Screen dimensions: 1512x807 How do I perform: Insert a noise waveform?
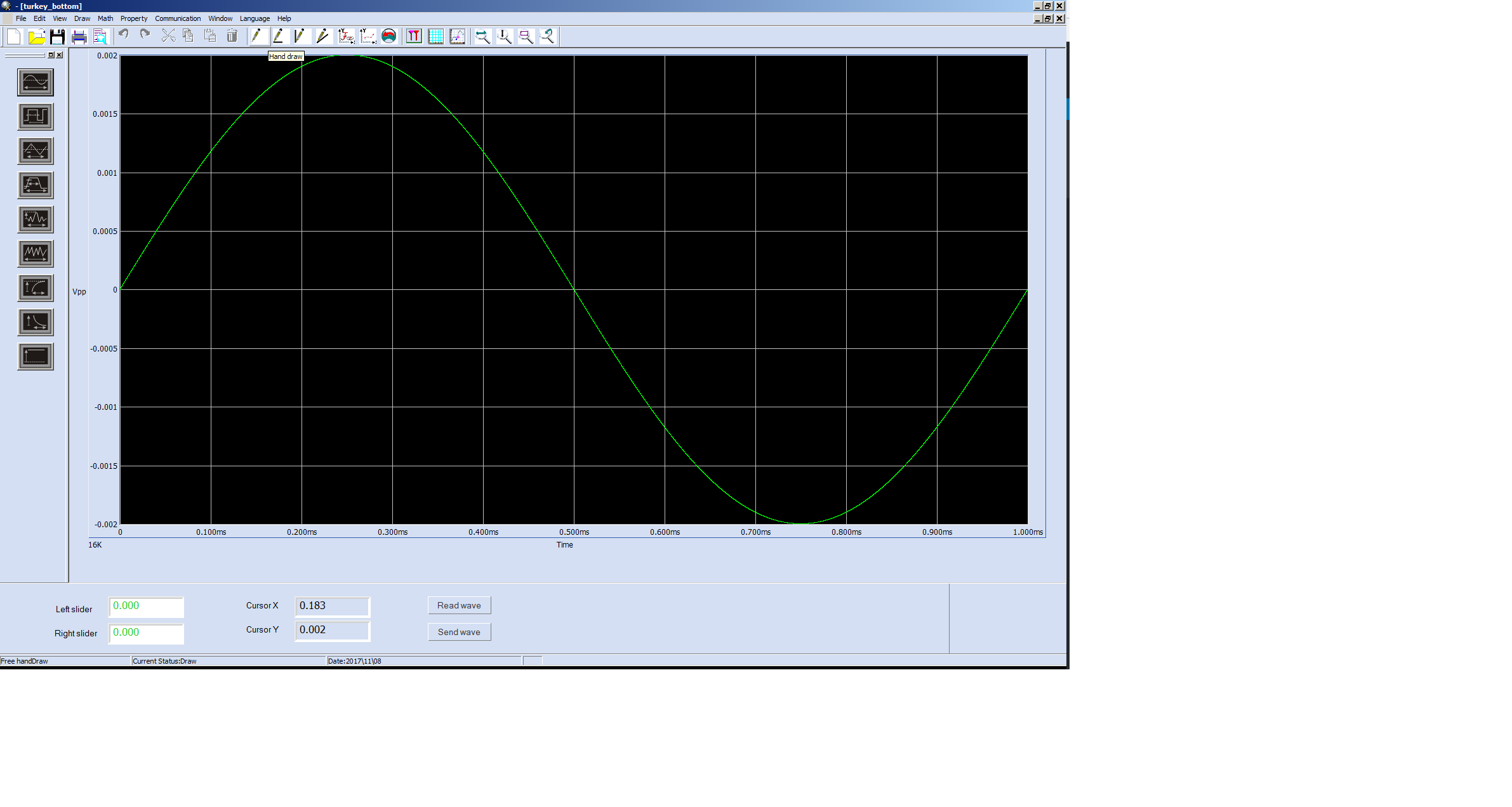(x=36, y=220)
